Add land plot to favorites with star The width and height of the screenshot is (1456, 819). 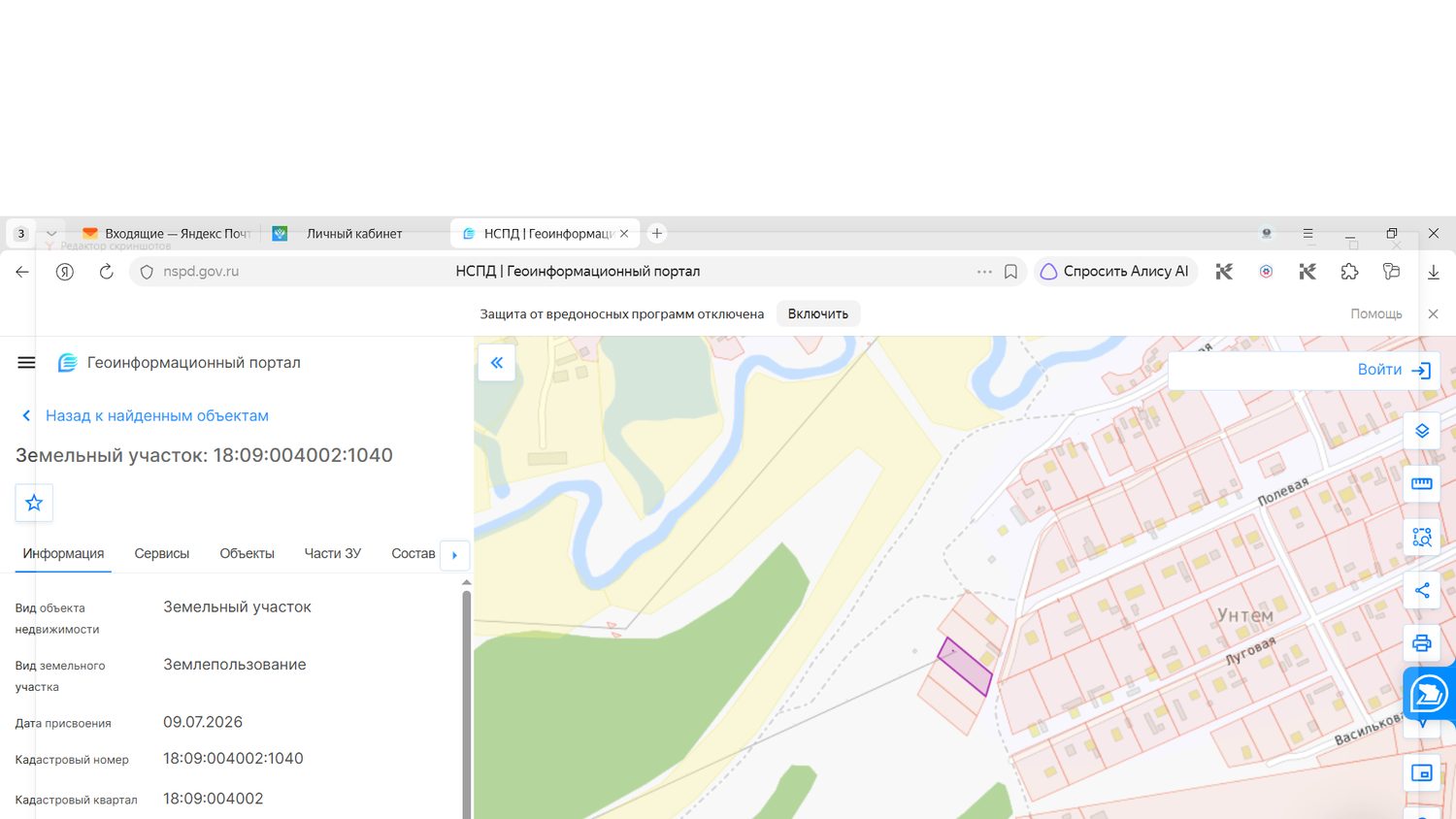click(x=34, y=503)
